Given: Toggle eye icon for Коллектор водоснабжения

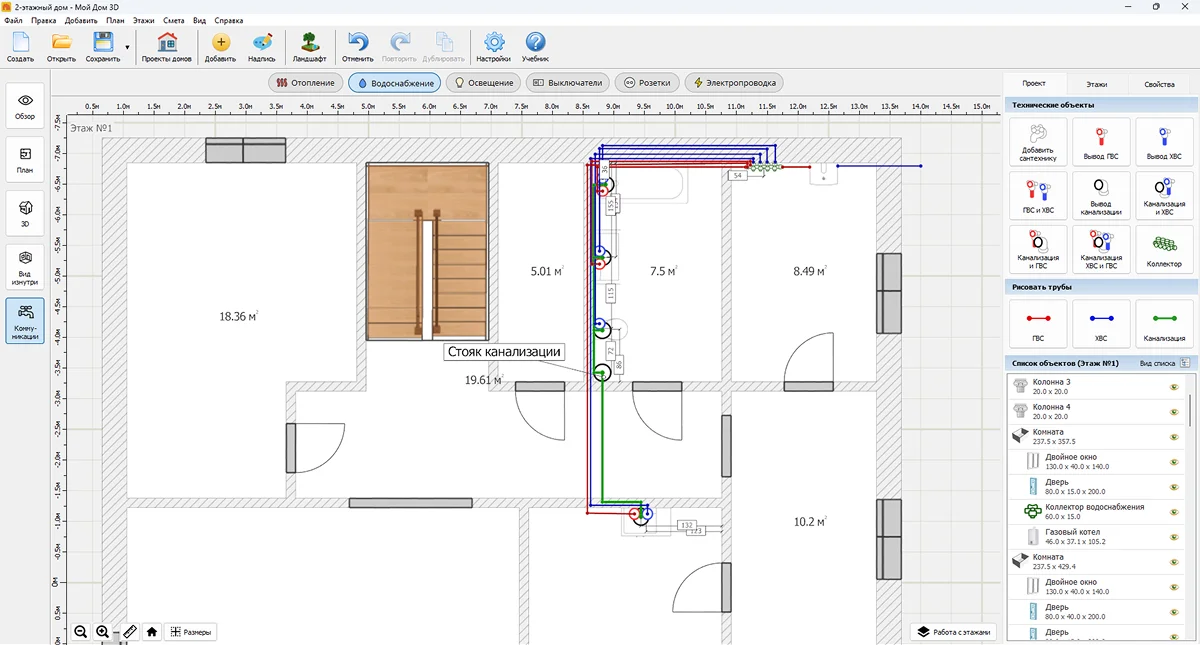Looking at the screenshot, I should click(1174, 512).
